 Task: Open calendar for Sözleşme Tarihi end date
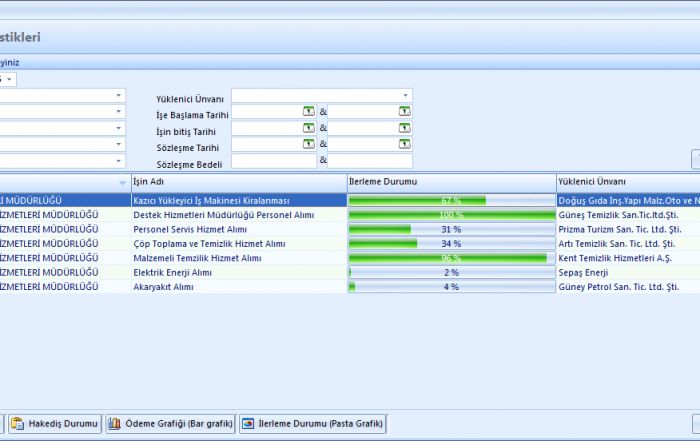[405, 144]
